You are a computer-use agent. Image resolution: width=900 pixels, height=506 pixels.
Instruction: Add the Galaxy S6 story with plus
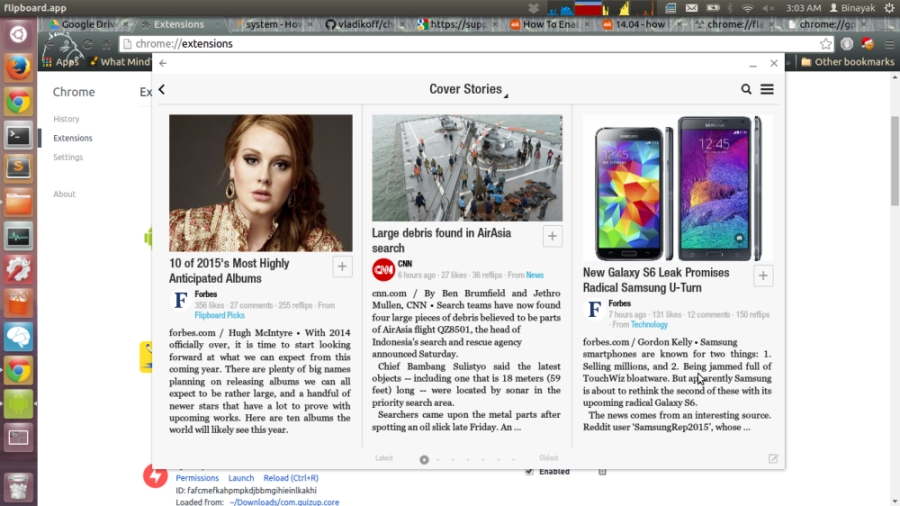tap(763, 276)
